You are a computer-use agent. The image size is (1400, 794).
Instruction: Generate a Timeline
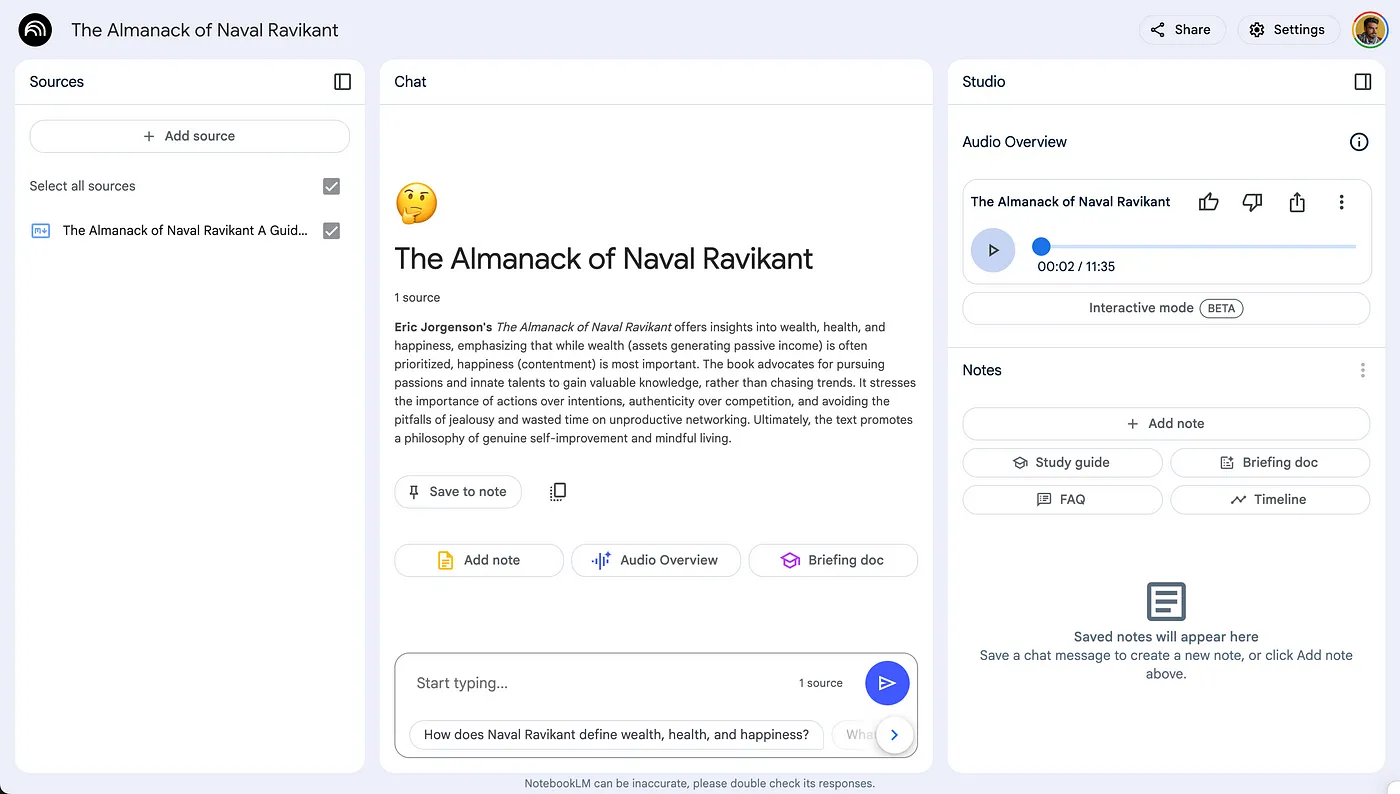[x=1270, y=499]
